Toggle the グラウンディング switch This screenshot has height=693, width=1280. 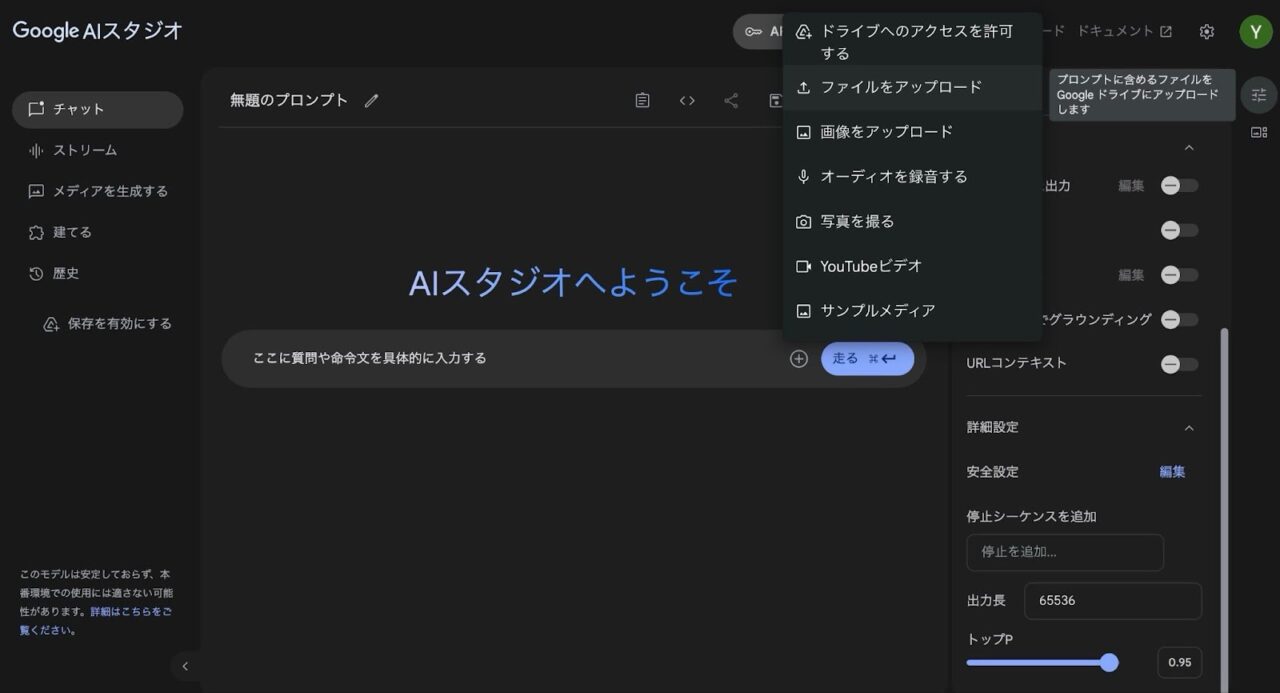(1179, 320)
